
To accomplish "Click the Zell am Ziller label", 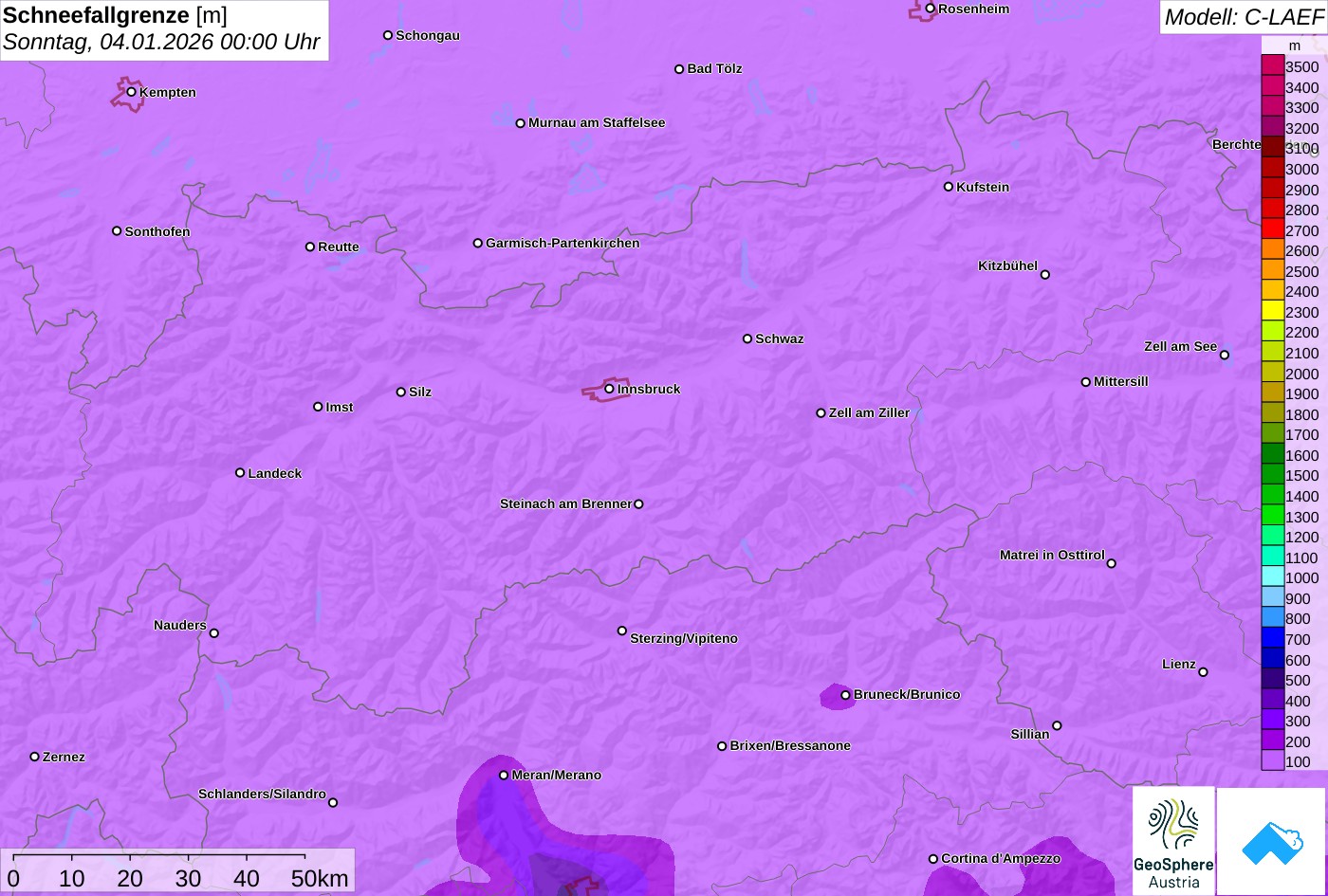I will click(869, 412).
